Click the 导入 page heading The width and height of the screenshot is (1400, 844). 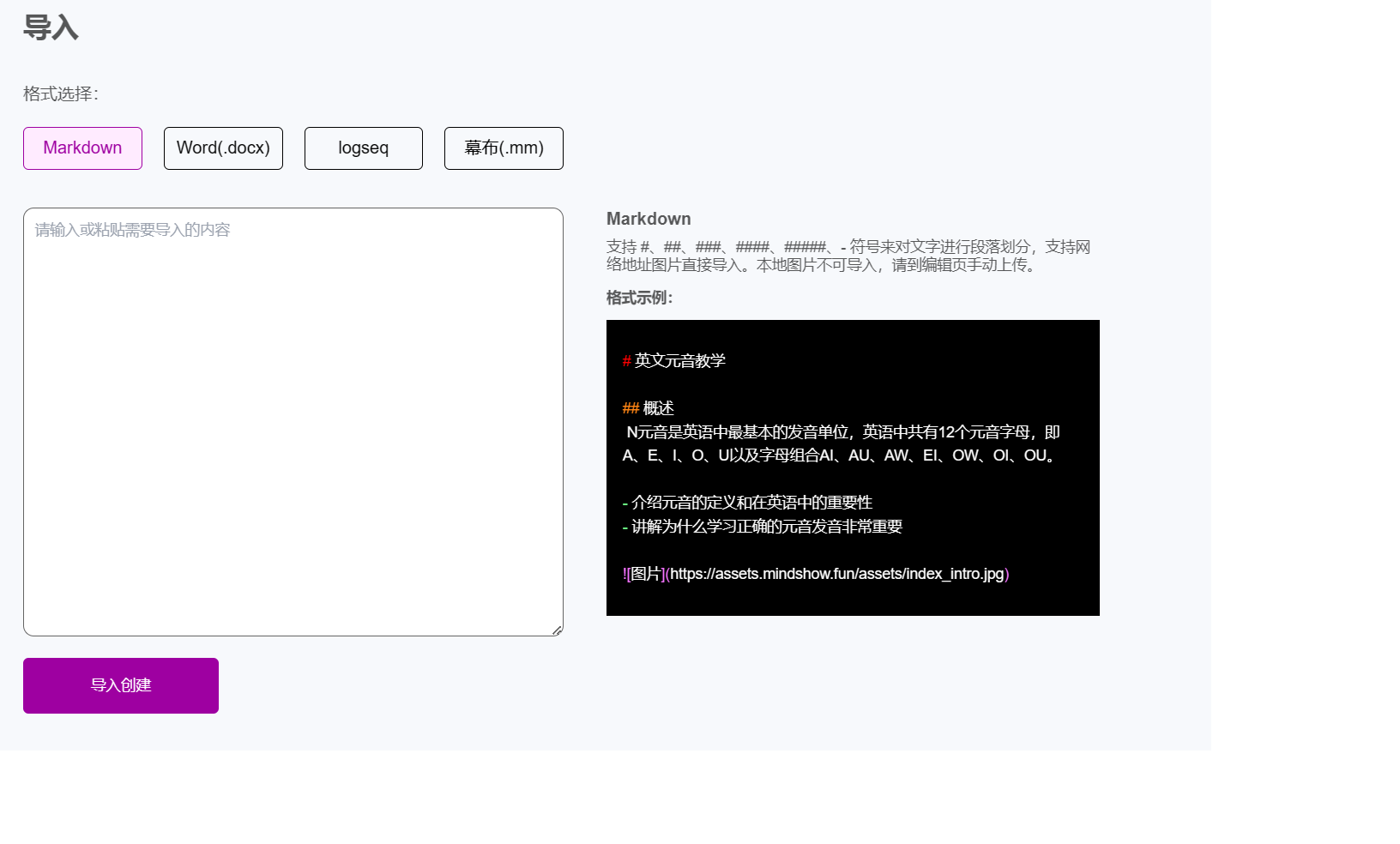(x=51, y=28)
